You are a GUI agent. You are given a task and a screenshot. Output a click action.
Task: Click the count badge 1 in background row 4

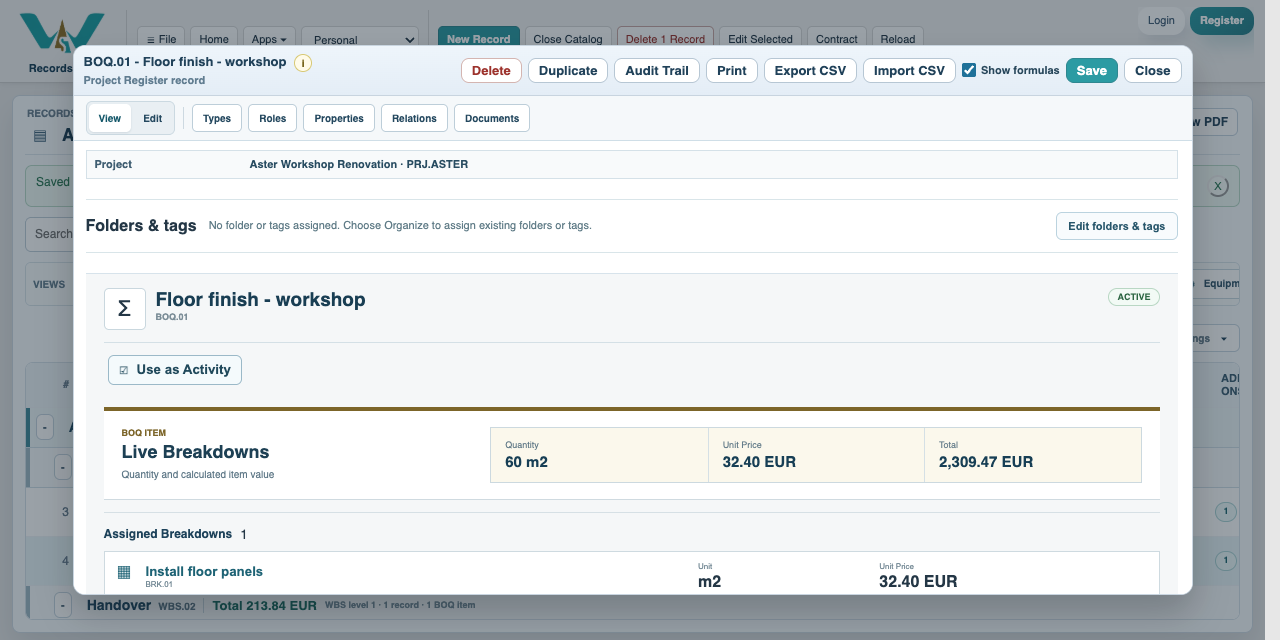(x=1225, y=561)
